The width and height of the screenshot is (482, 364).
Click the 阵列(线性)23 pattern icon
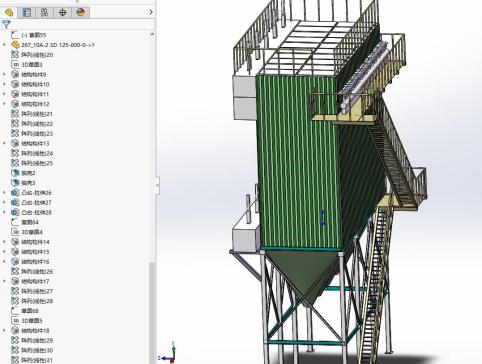pos(15,133)
